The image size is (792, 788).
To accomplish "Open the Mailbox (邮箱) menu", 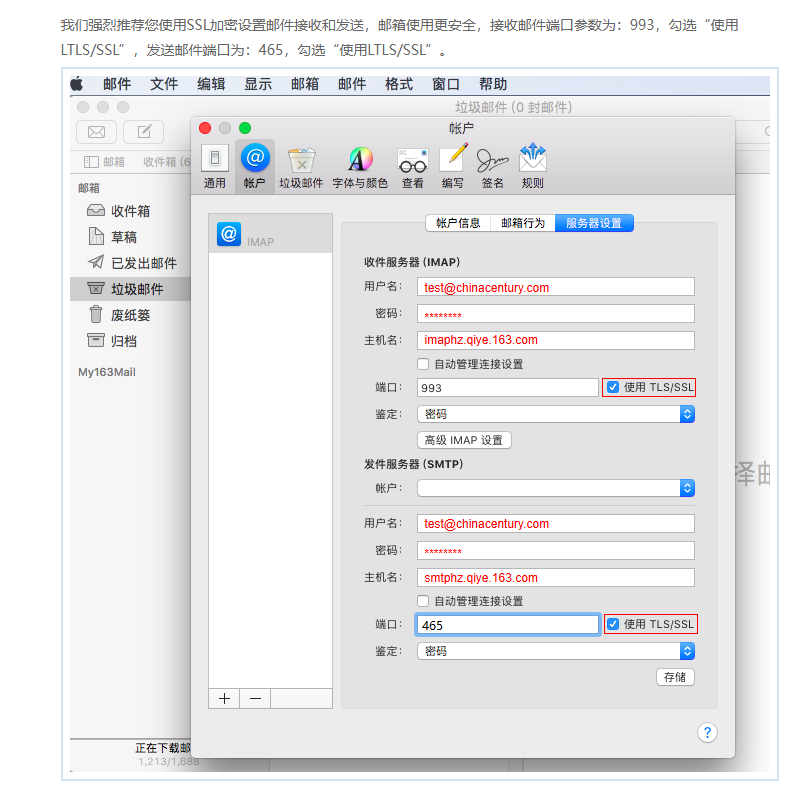I will (305, 84).
